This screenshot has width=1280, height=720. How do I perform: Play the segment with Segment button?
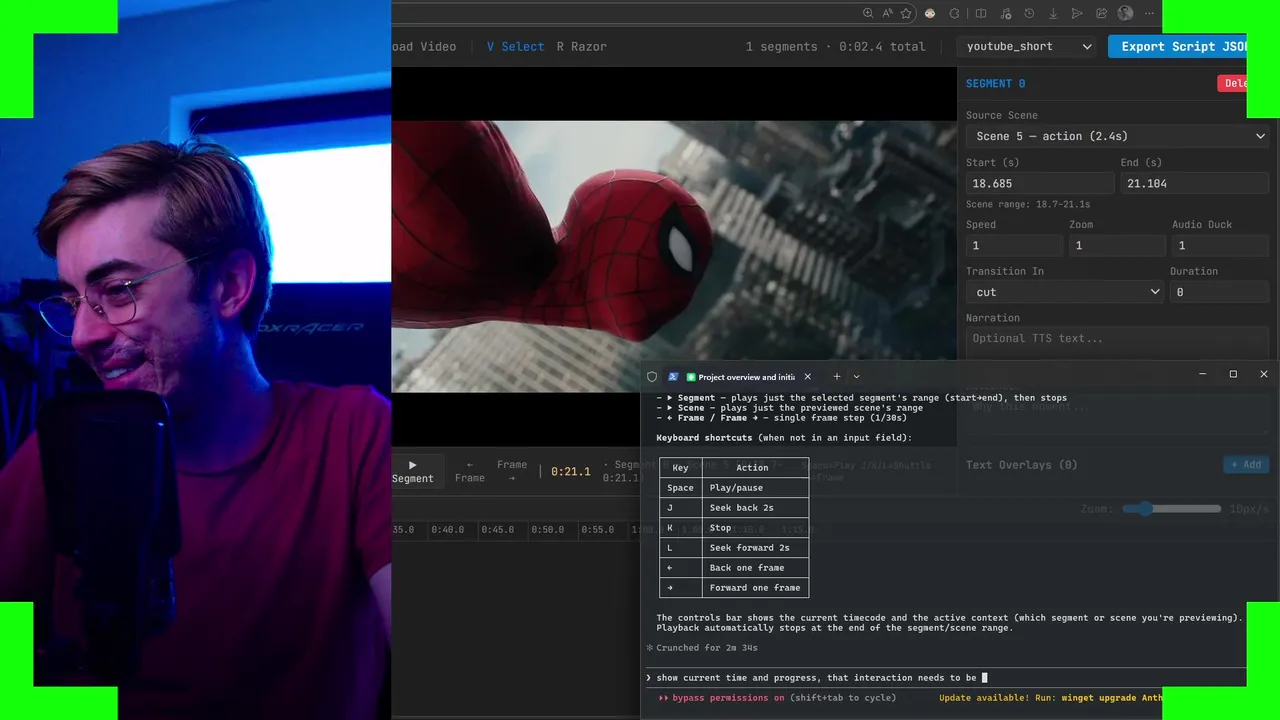click(x=412, y=472)
